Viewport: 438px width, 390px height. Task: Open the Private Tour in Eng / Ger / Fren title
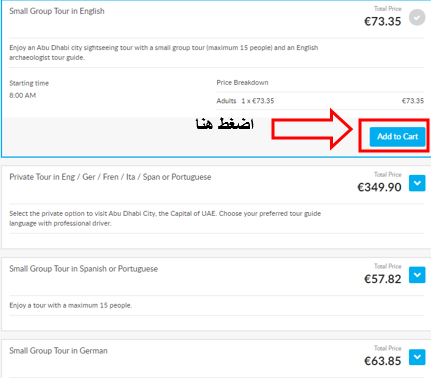click(x=110, y=177)
